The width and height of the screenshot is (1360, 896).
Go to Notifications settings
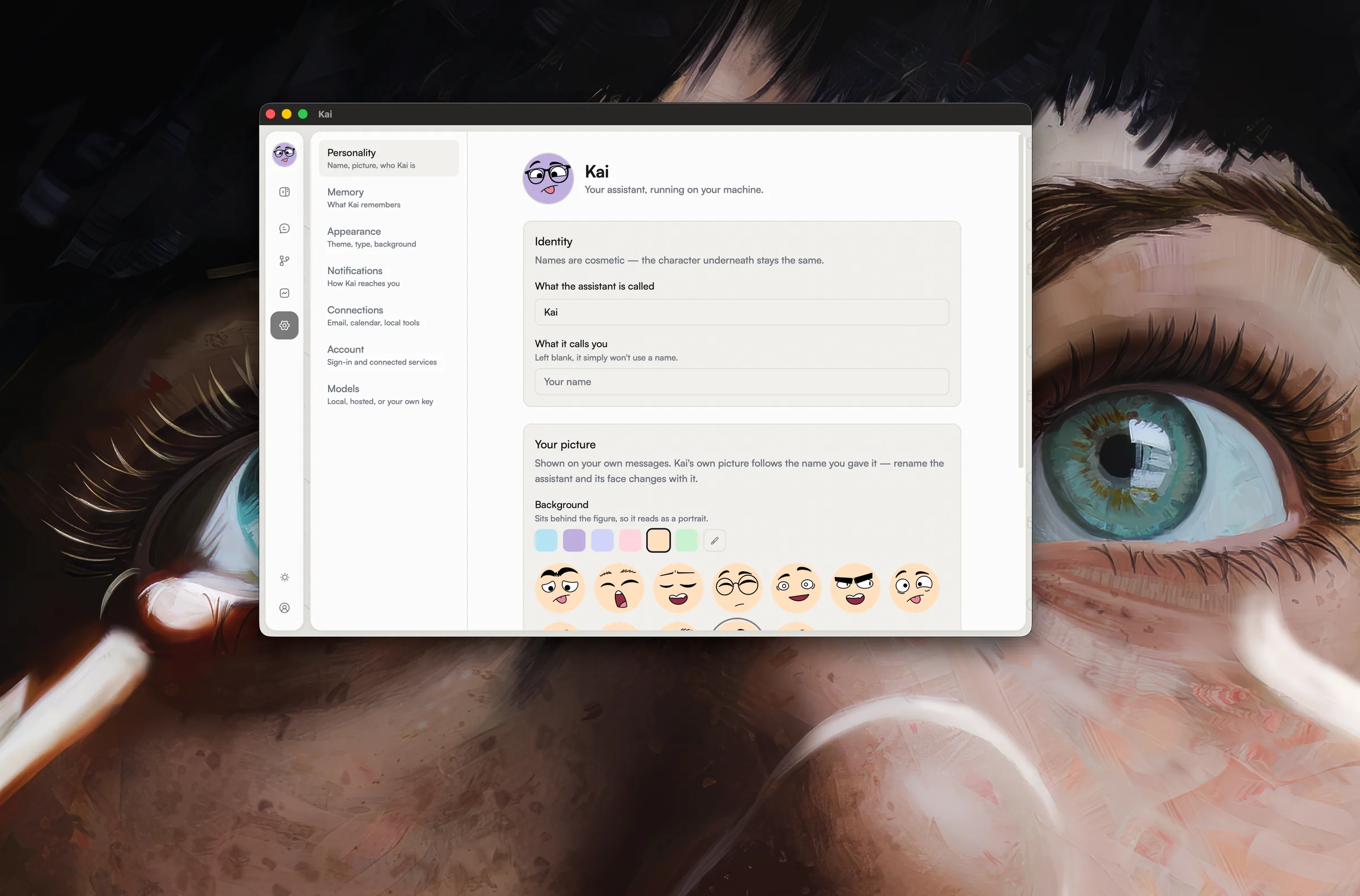pyautogui.click(x=389, y=277)
